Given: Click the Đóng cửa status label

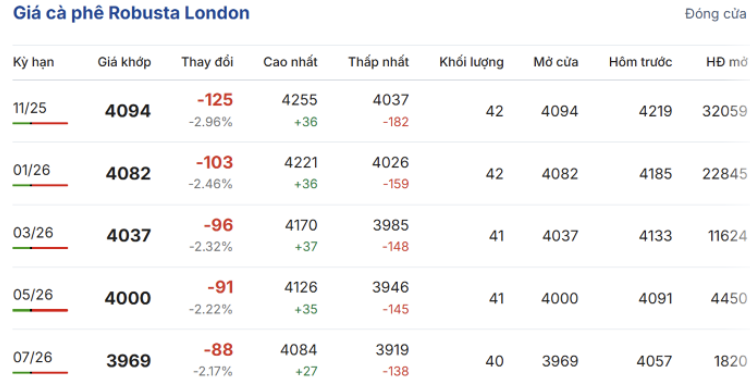Looking at the screenshot, I should (716, 14).
